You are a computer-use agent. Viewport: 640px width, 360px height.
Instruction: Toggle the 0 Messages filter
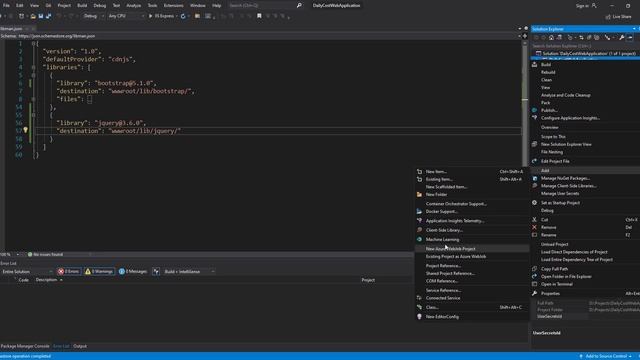(133, 271)
